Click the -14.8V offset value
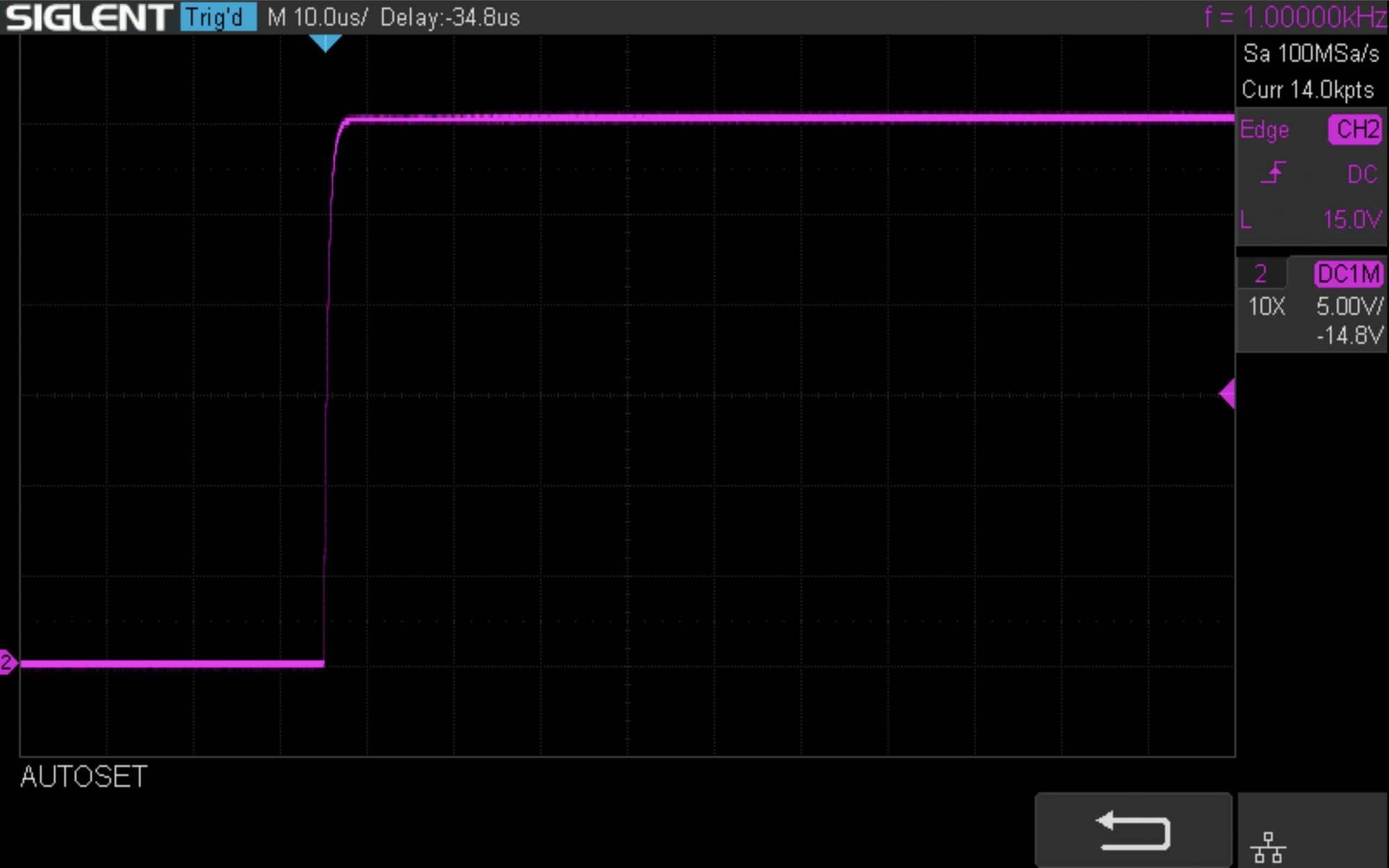This screenshot has height=868, width=1389. [1349, 336]
